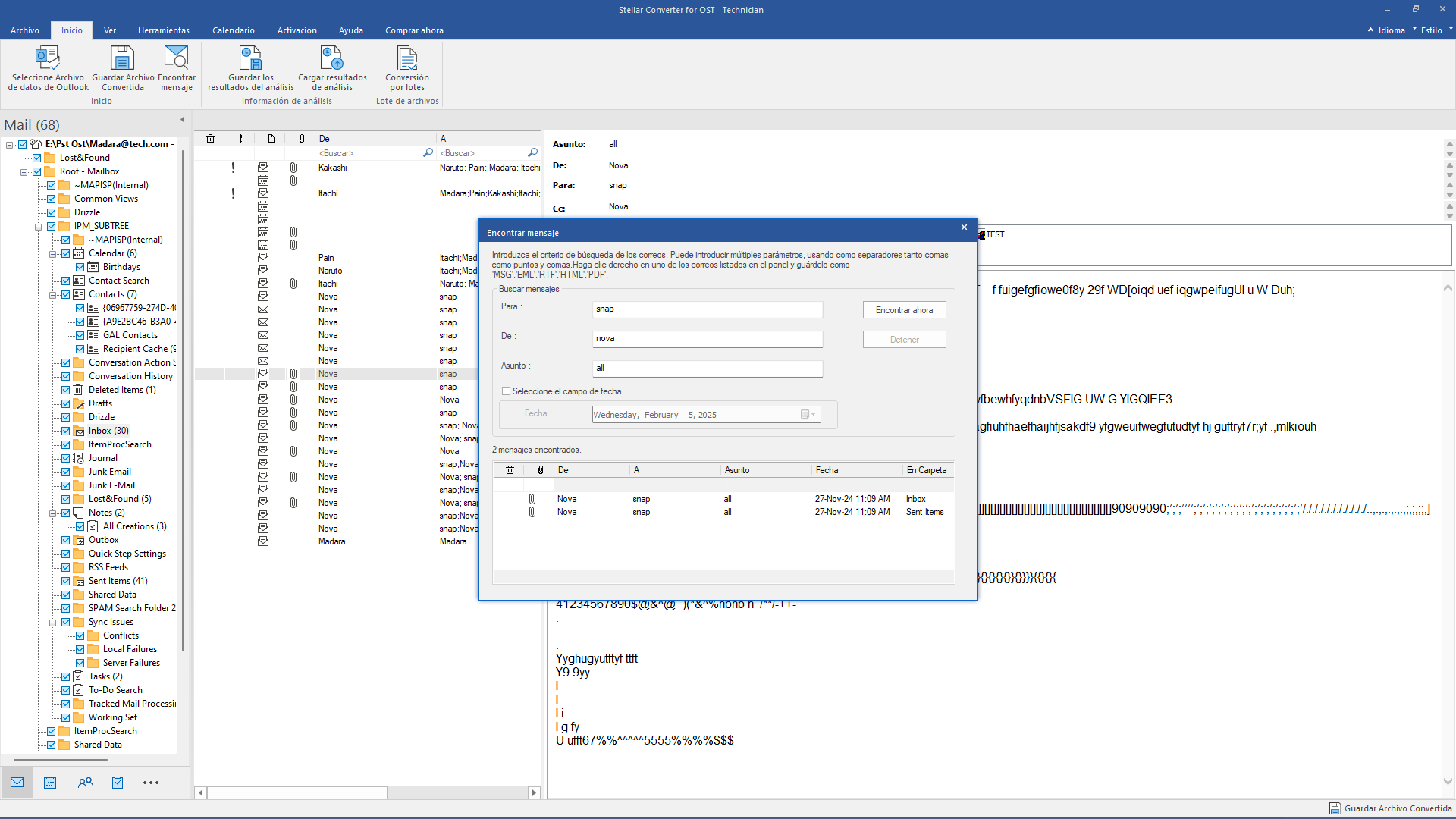
Task: Click Guardar los resultados del análisis icon
Action: click(251, 58)
